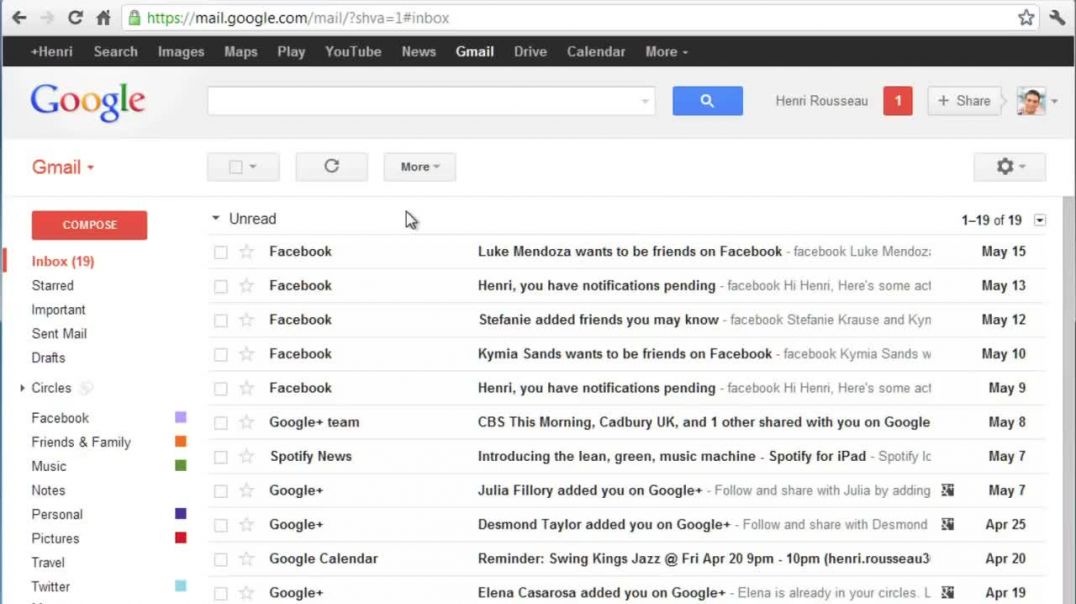This screenshot has height=604, width=1076.
Task: Expand the Circles label
Action: pyautogui.click(x=22, y=388)
